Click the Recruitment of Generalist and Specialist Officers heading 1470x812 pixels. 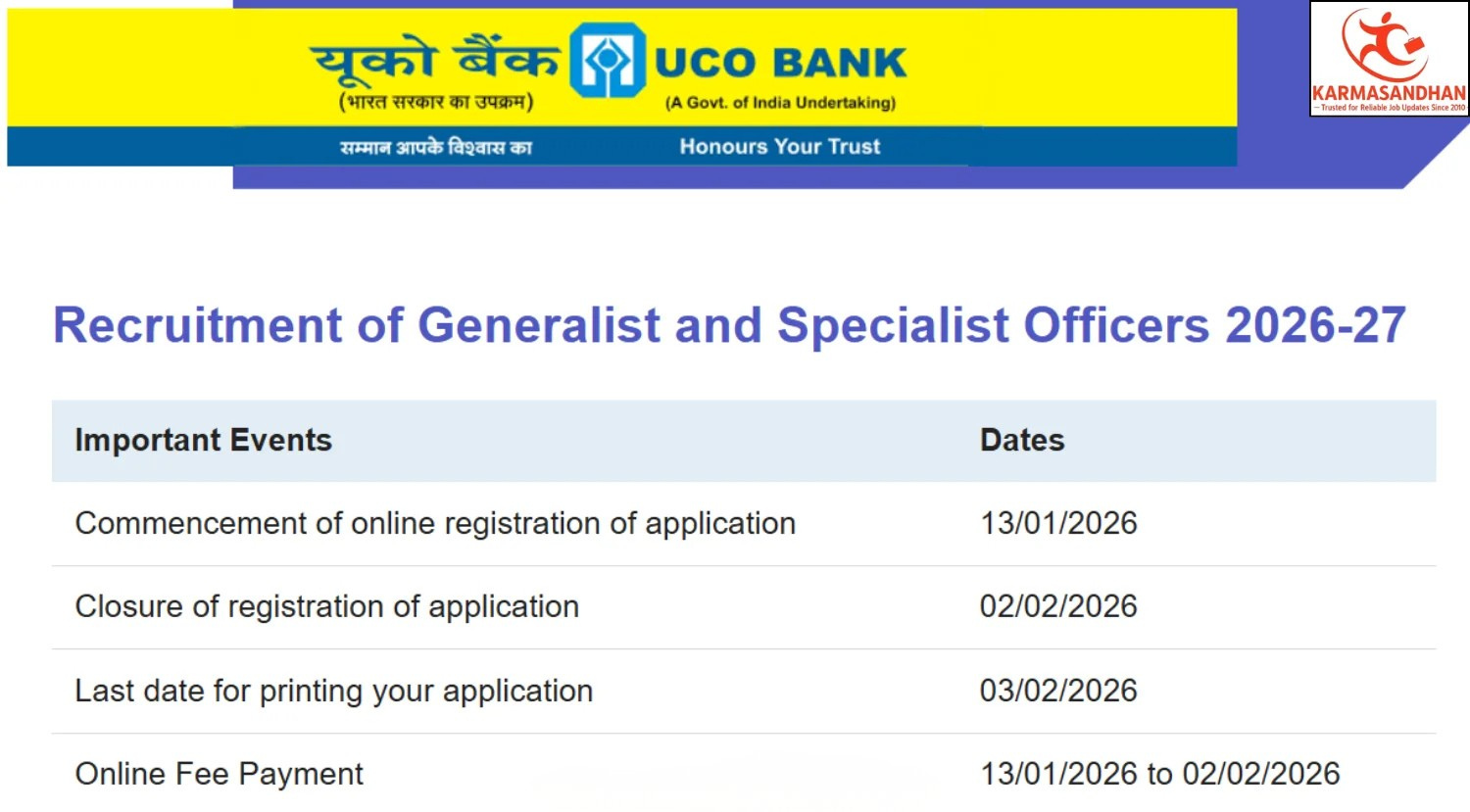(x=729, y=325)
